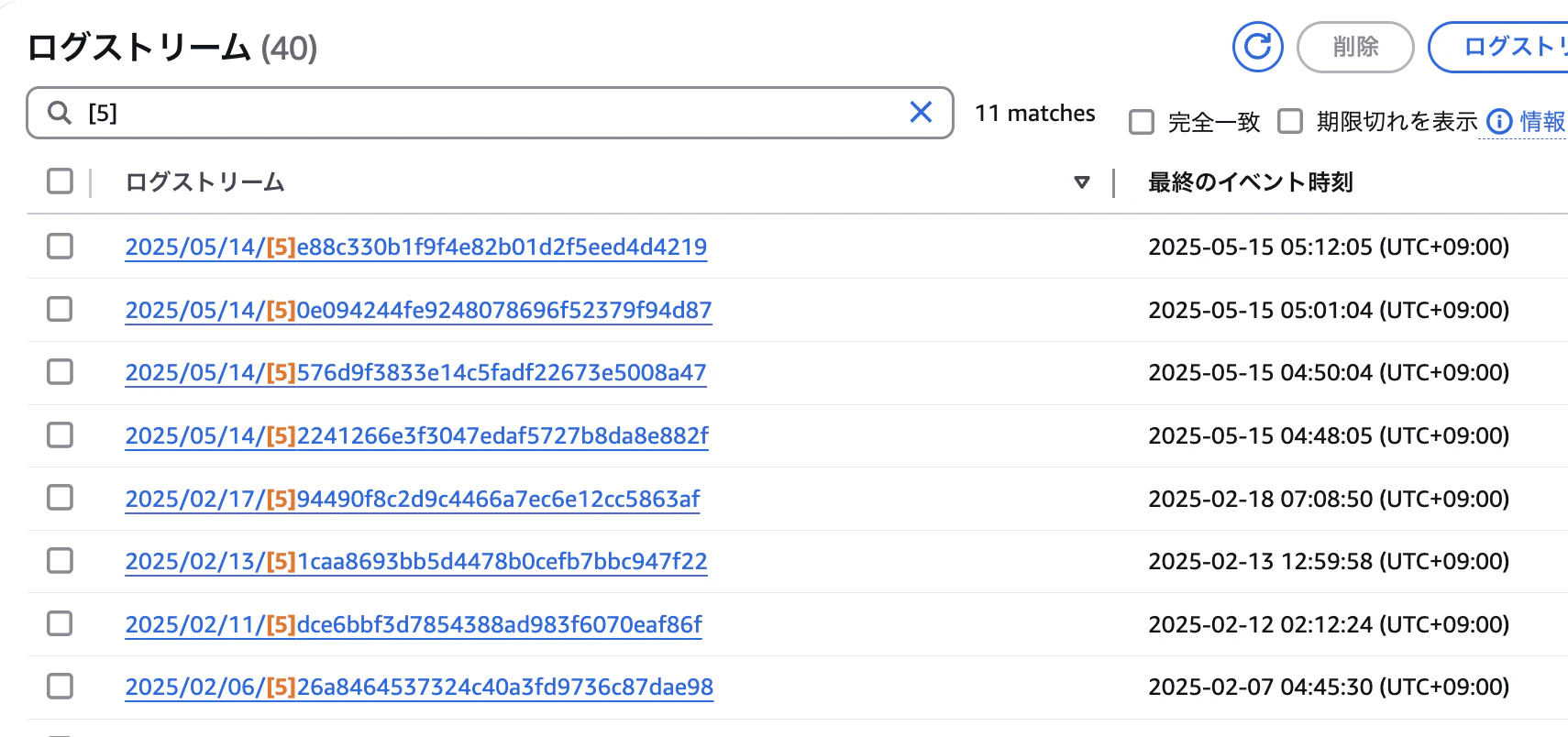Clear the search filter text
The width and height of the screenshot is (1568, 737).
pyautogui.click(x=921, y=112)
